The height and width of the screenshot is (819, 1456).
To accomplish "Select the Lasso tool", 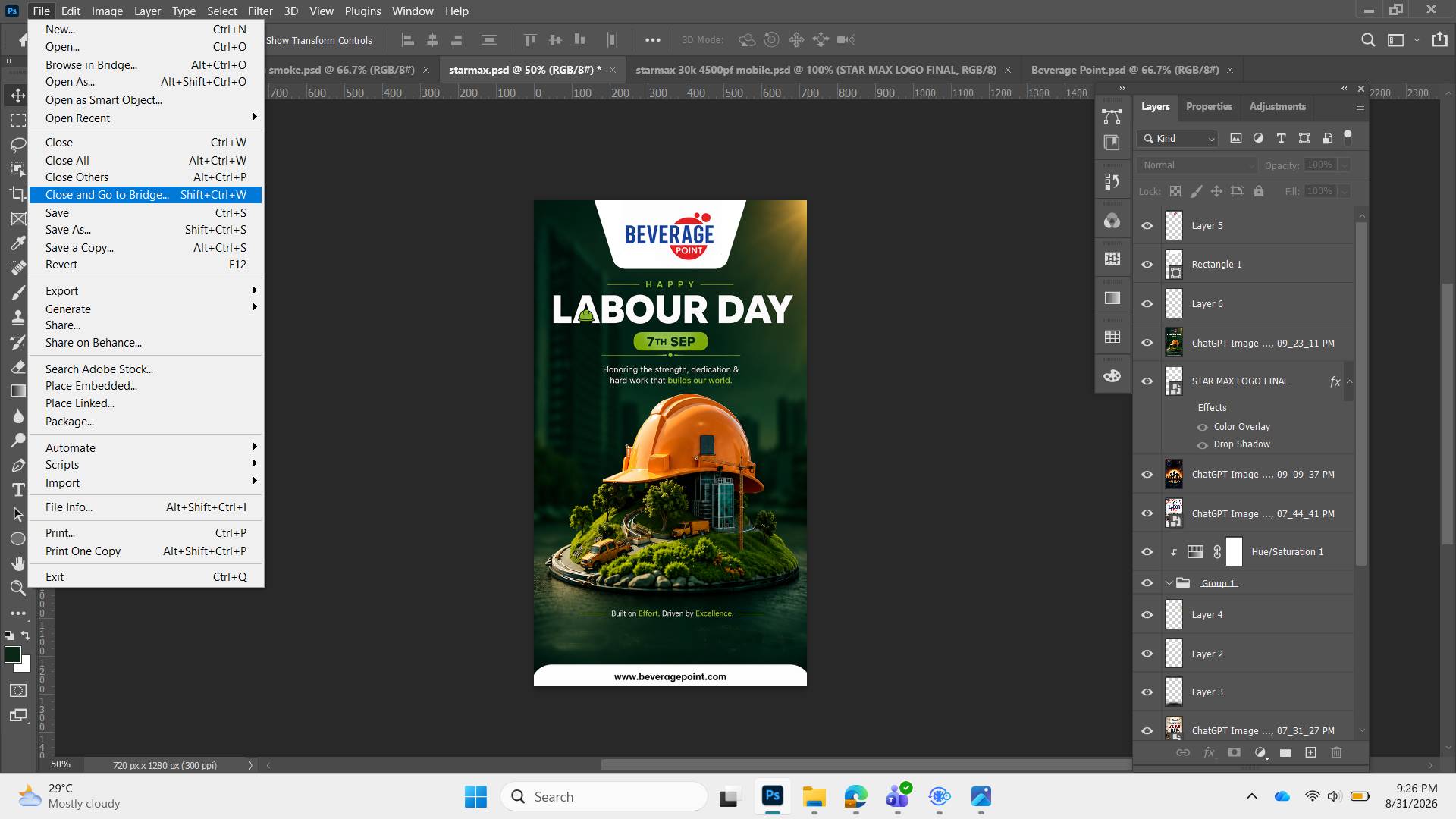I will (17, 145).
